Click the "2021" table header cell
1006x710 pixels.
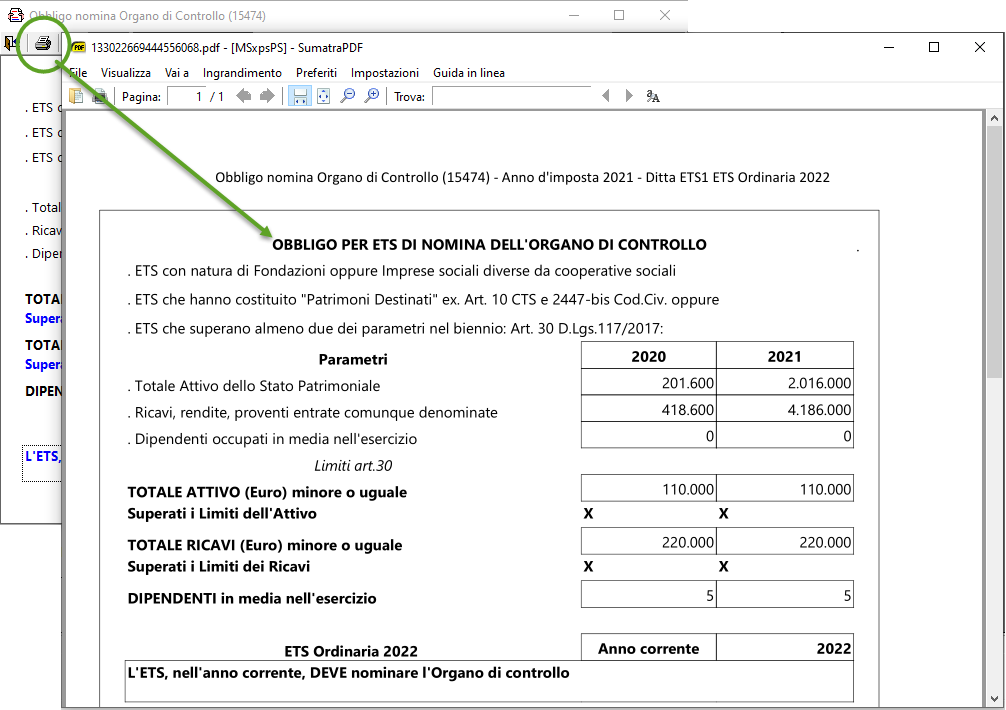point(785,357)
